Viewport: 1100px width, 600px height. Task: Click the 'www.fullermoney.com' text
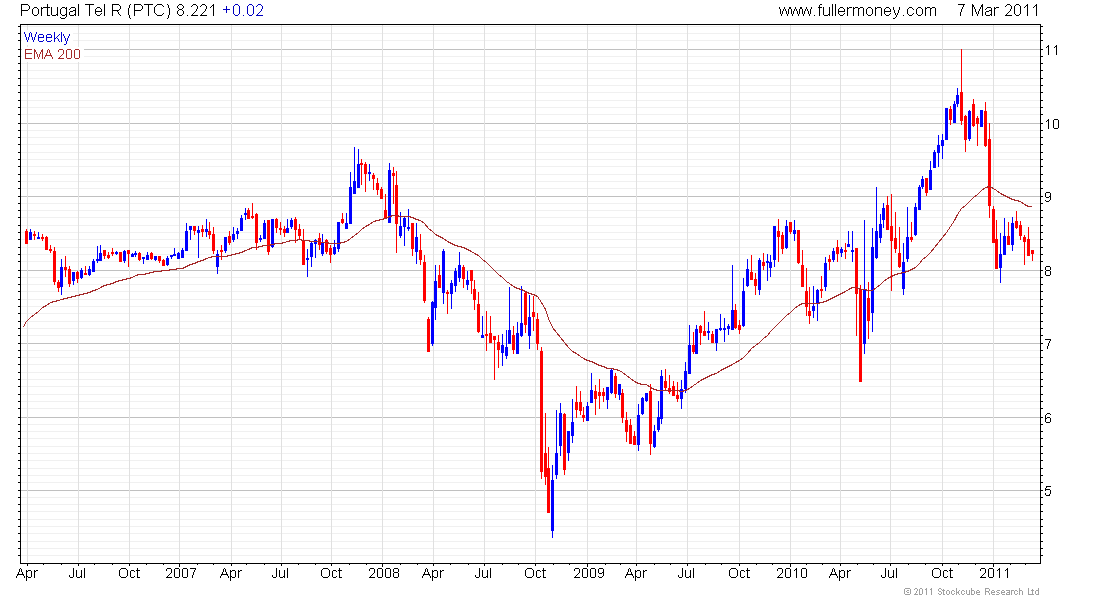click(857, 11)
